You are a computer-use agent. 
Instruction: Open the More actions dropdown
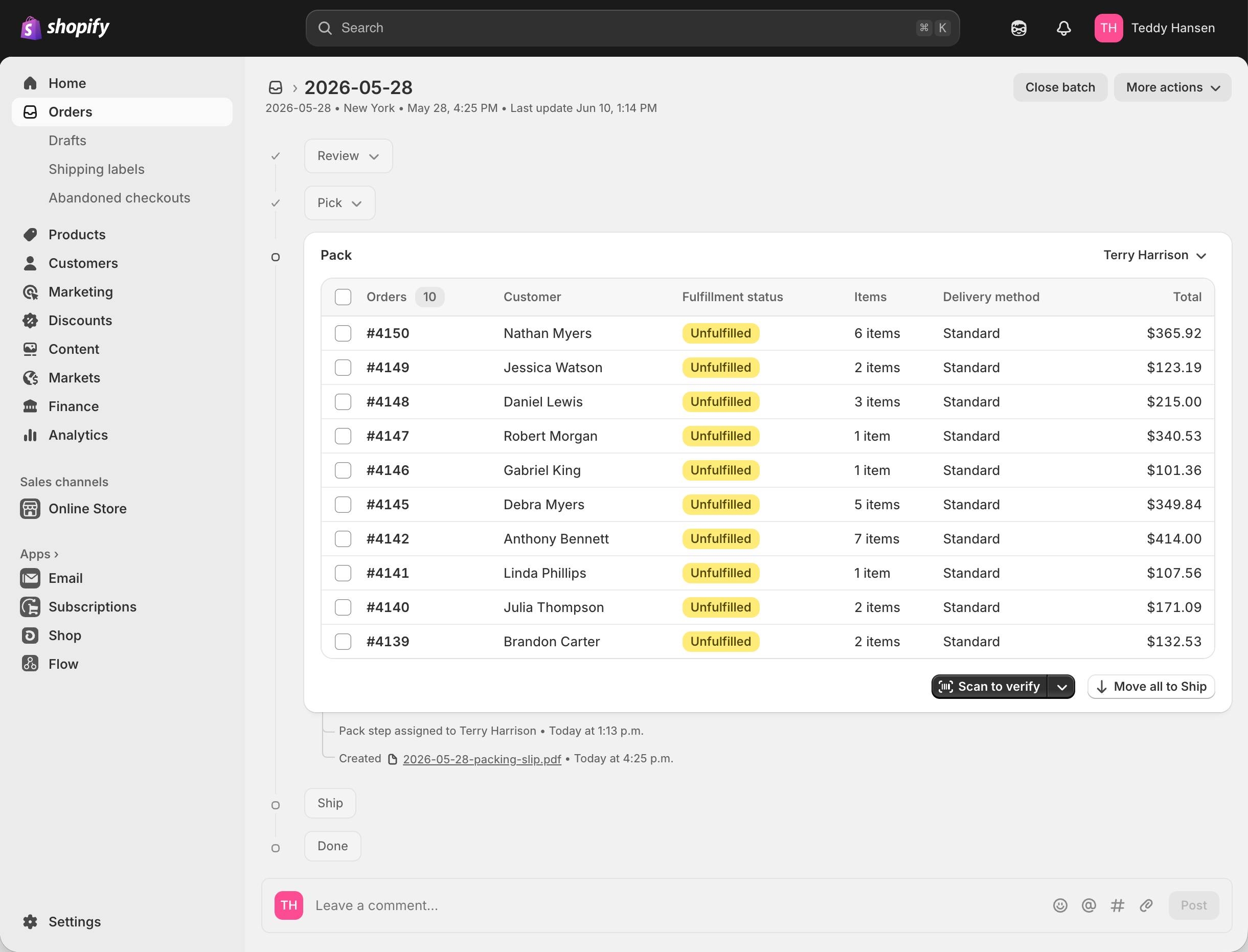1172,87
